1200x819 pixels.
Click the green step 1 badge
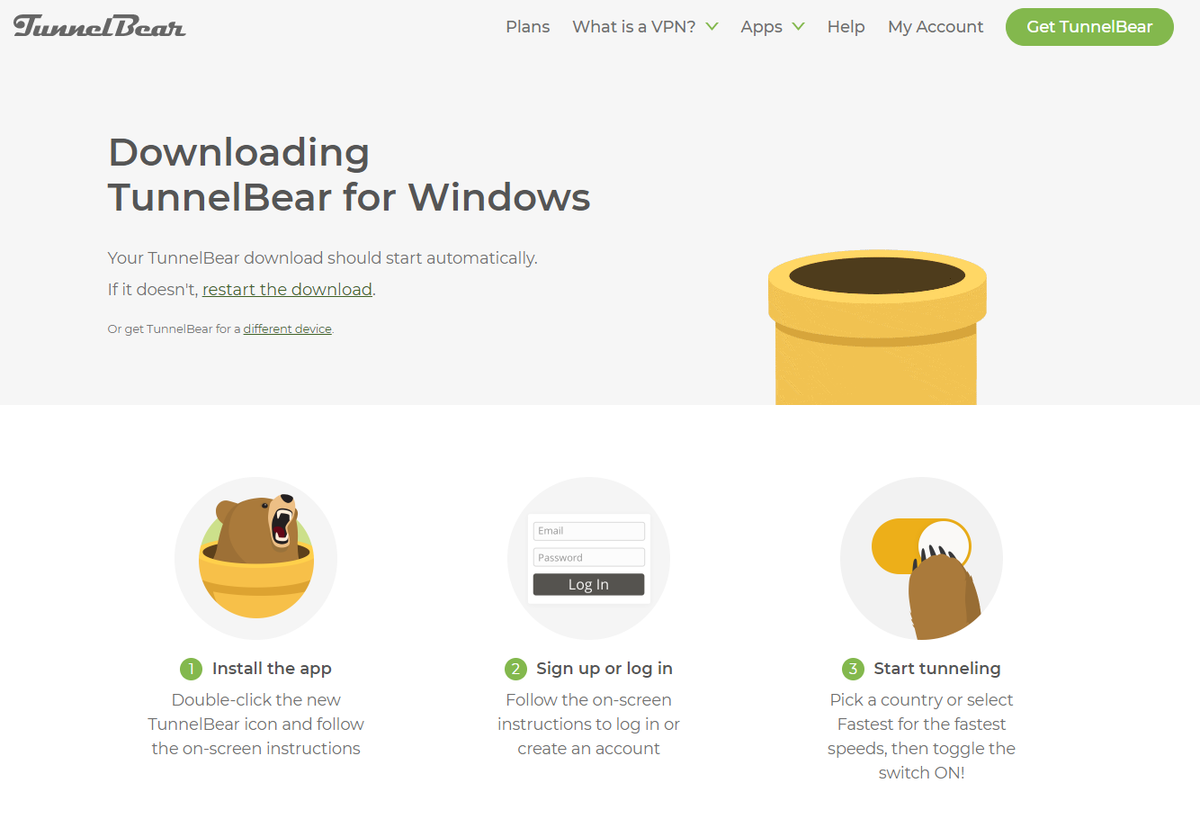click(x=190, y=669)
